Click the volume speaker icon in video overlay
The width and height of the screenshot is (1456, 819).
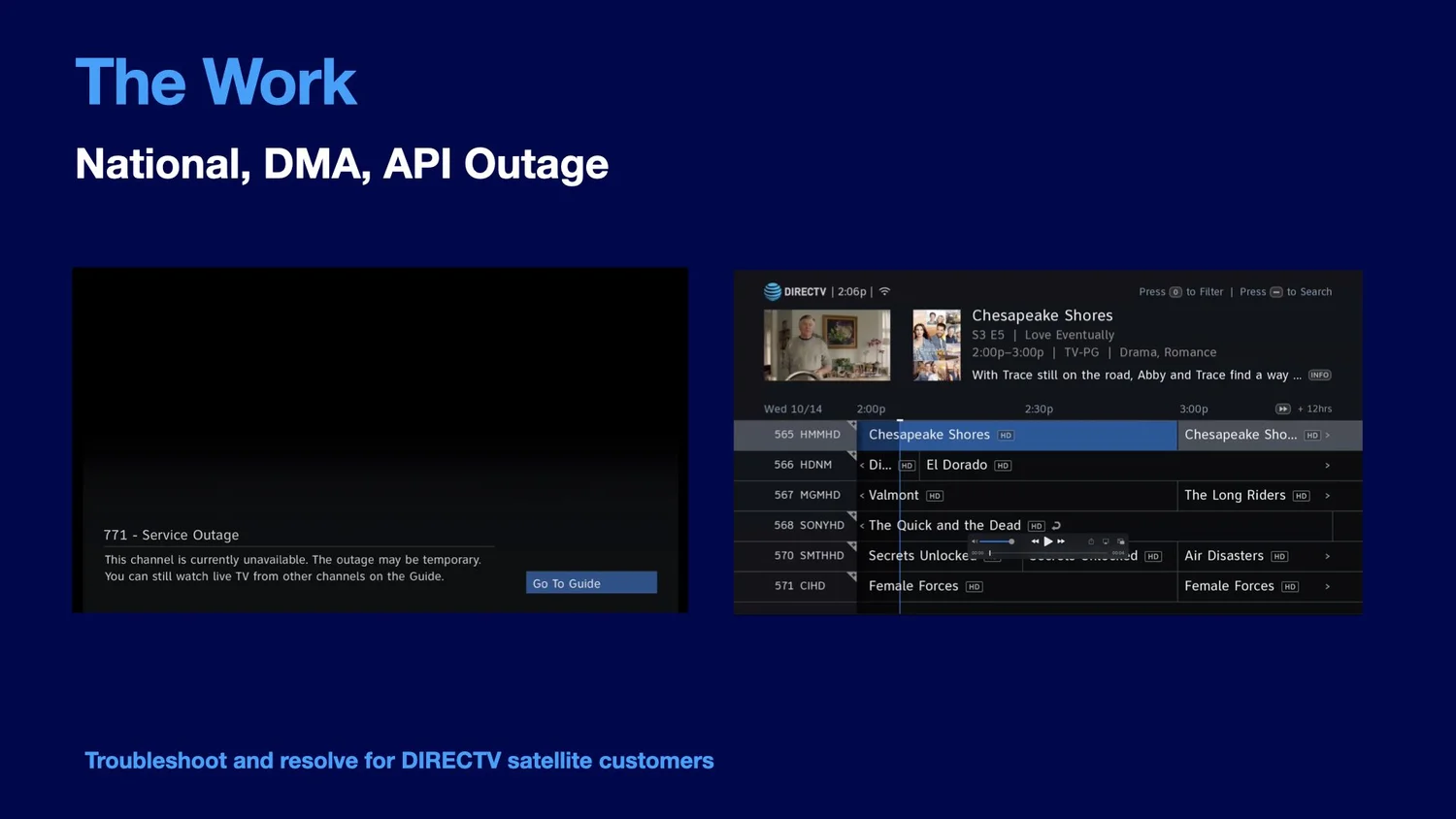coord(974,541)
